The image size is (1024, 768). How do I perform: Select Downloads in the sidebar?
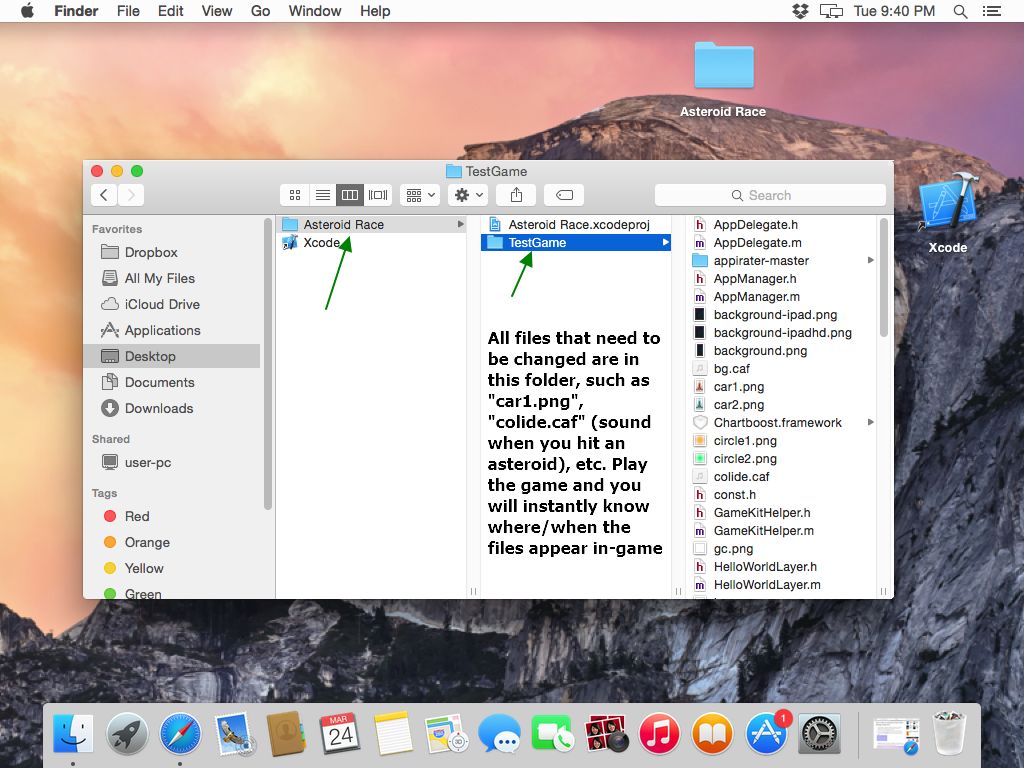pyautogui.click(x=159, y=408)
